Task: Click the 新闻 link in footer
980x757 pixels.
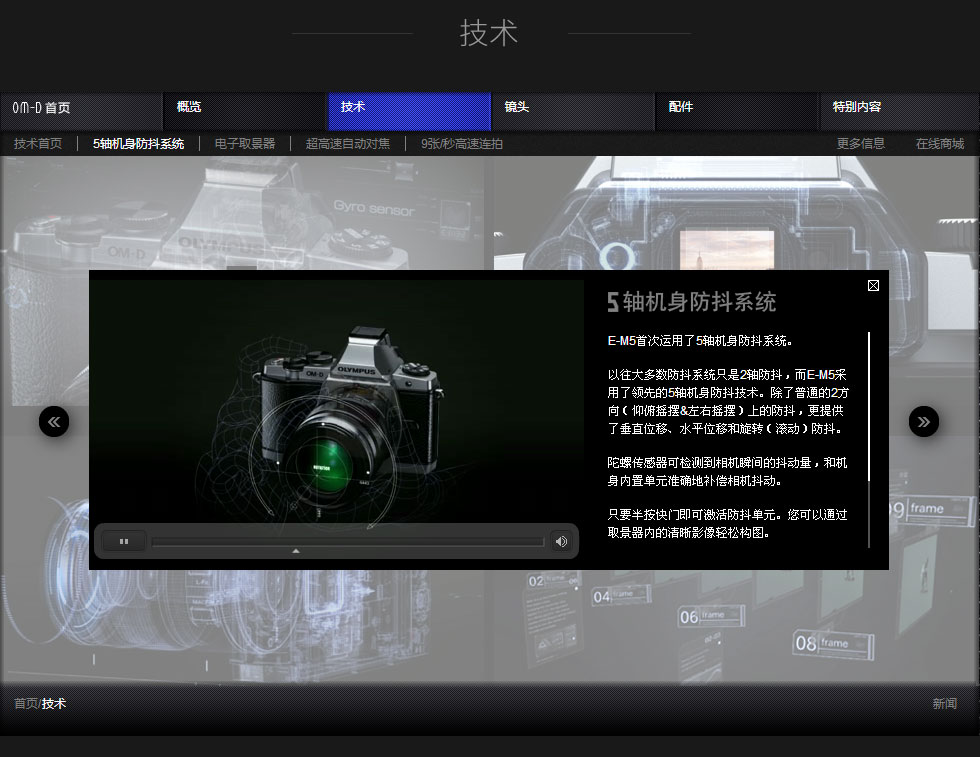Action: tap(944, 704)
